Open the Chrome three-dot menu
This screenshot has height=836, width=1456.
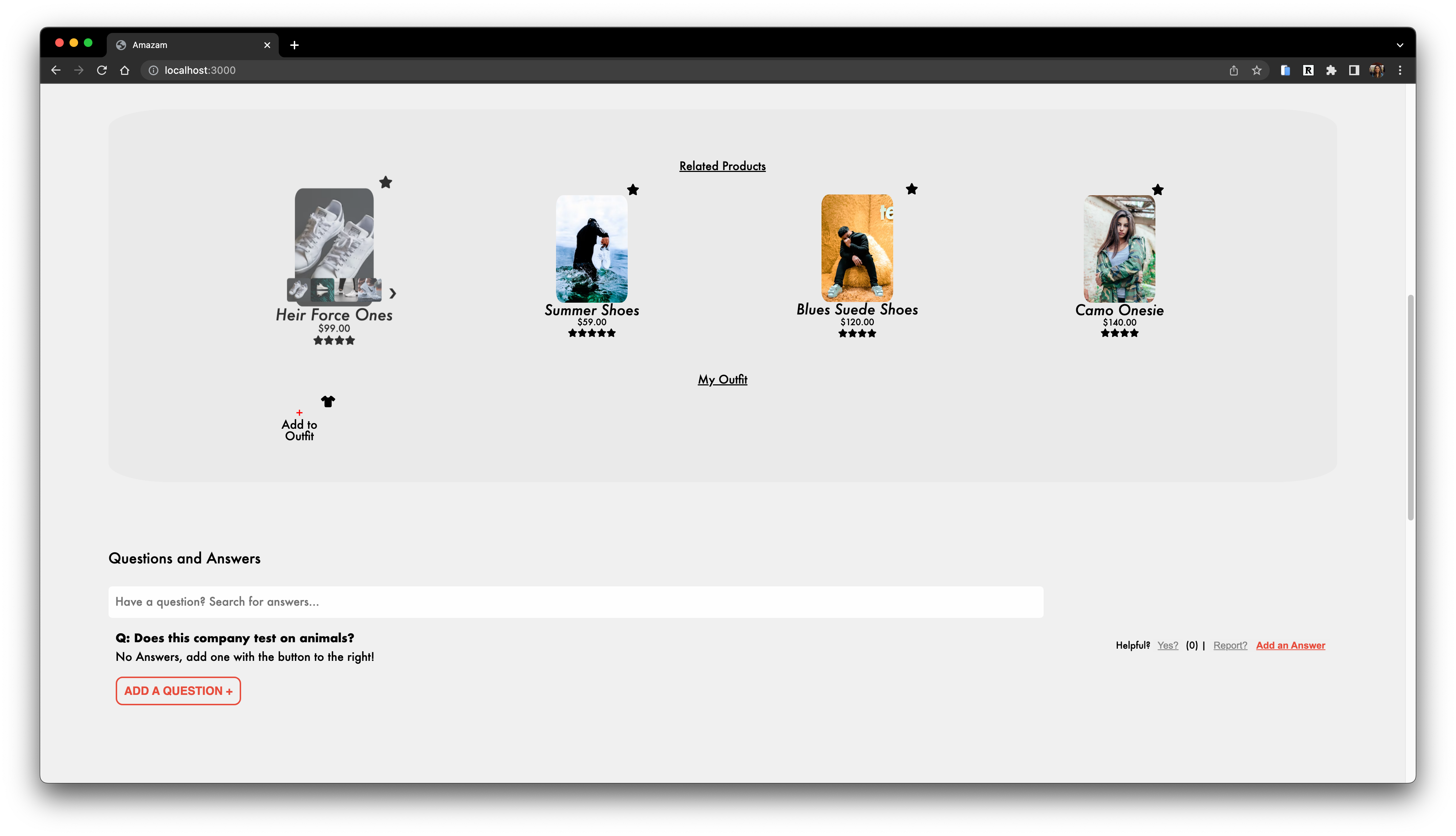tap(1400, 70)
